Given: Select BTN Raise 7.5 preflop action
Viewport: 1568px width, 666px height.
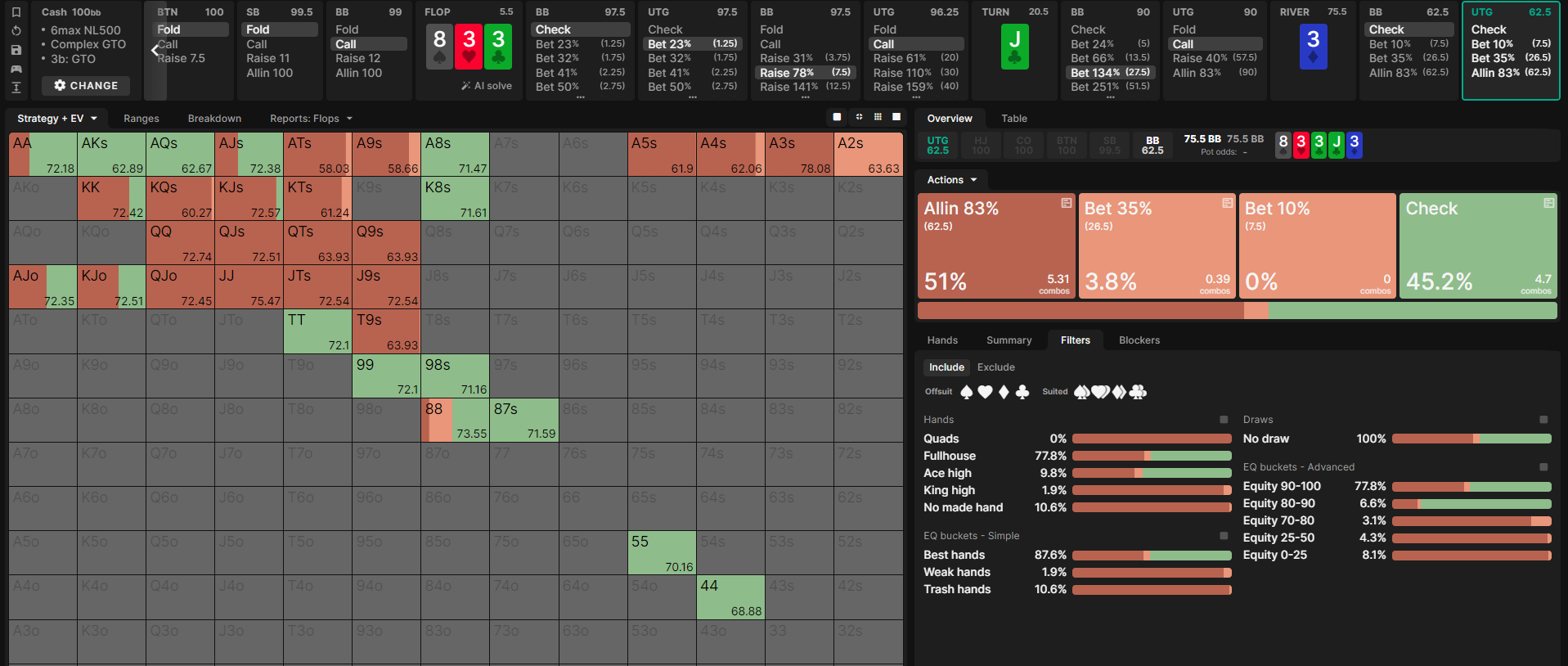Looking at the screenshot, I should (x=181, y=58).
